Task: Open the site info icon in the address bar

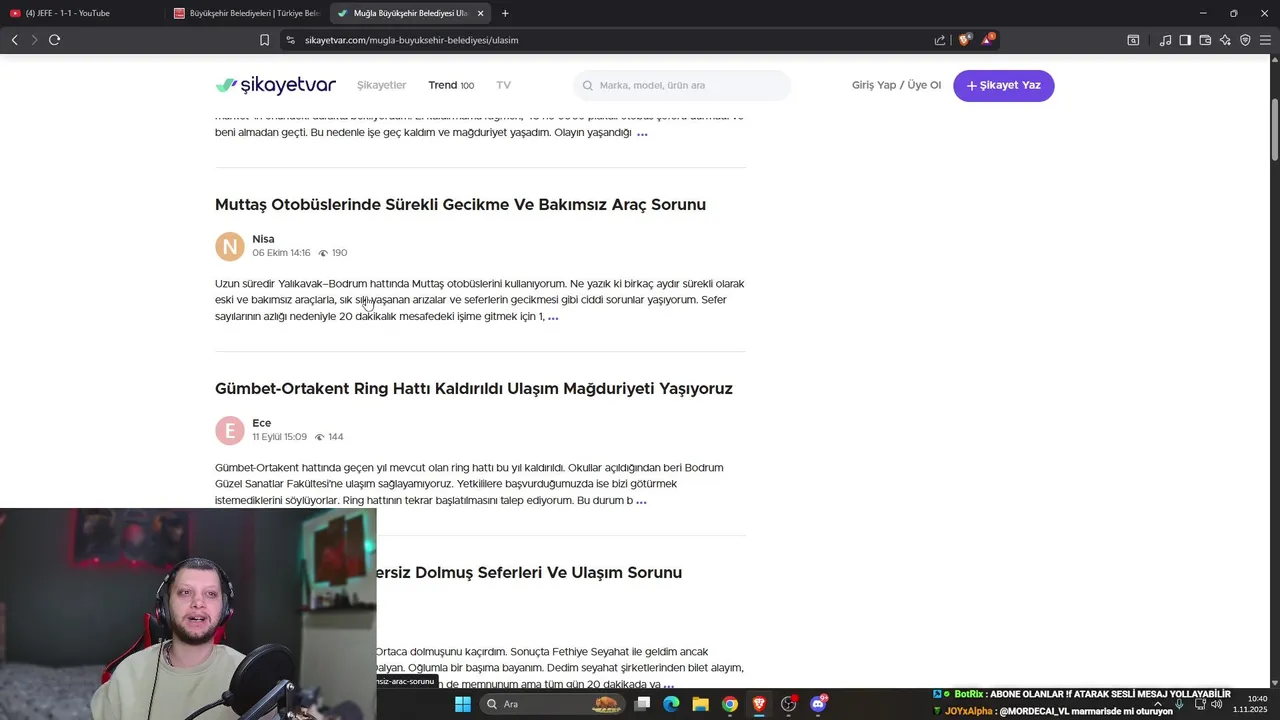Action: pyautogui.click(x=290, y=40)
